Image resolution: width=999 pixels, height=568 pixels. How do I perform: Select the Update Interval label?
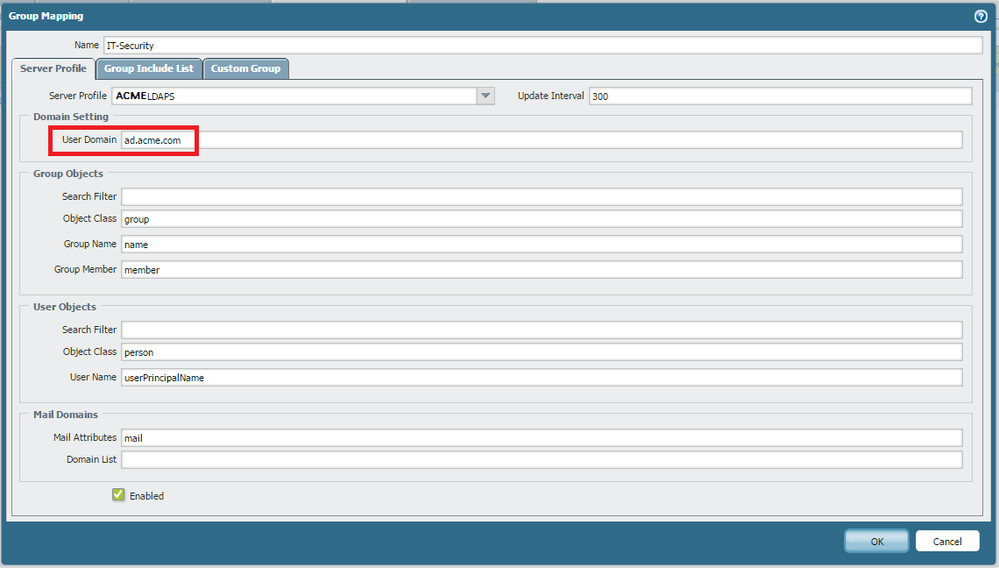550,96
